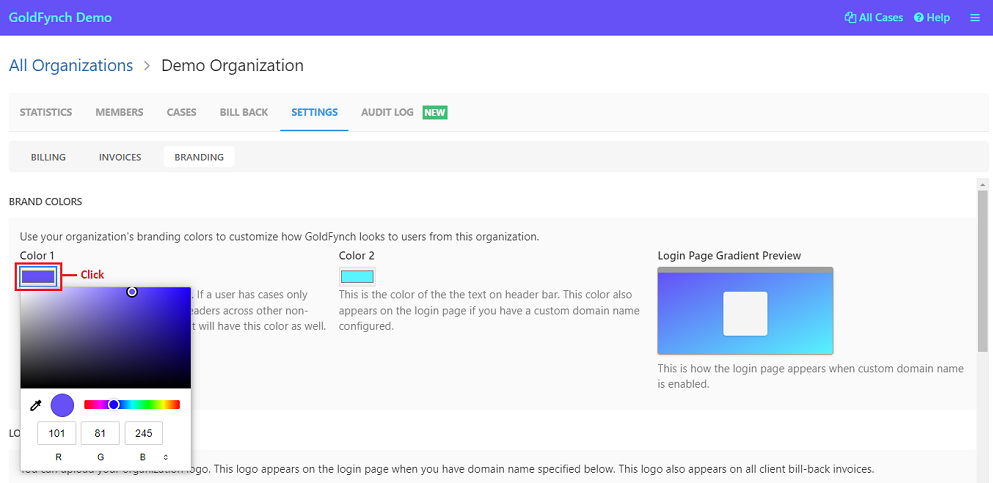Click the blue value field showing 245
Image resolution: width=993 pixels, height=483 pixels.
click(x=144, y=433)
